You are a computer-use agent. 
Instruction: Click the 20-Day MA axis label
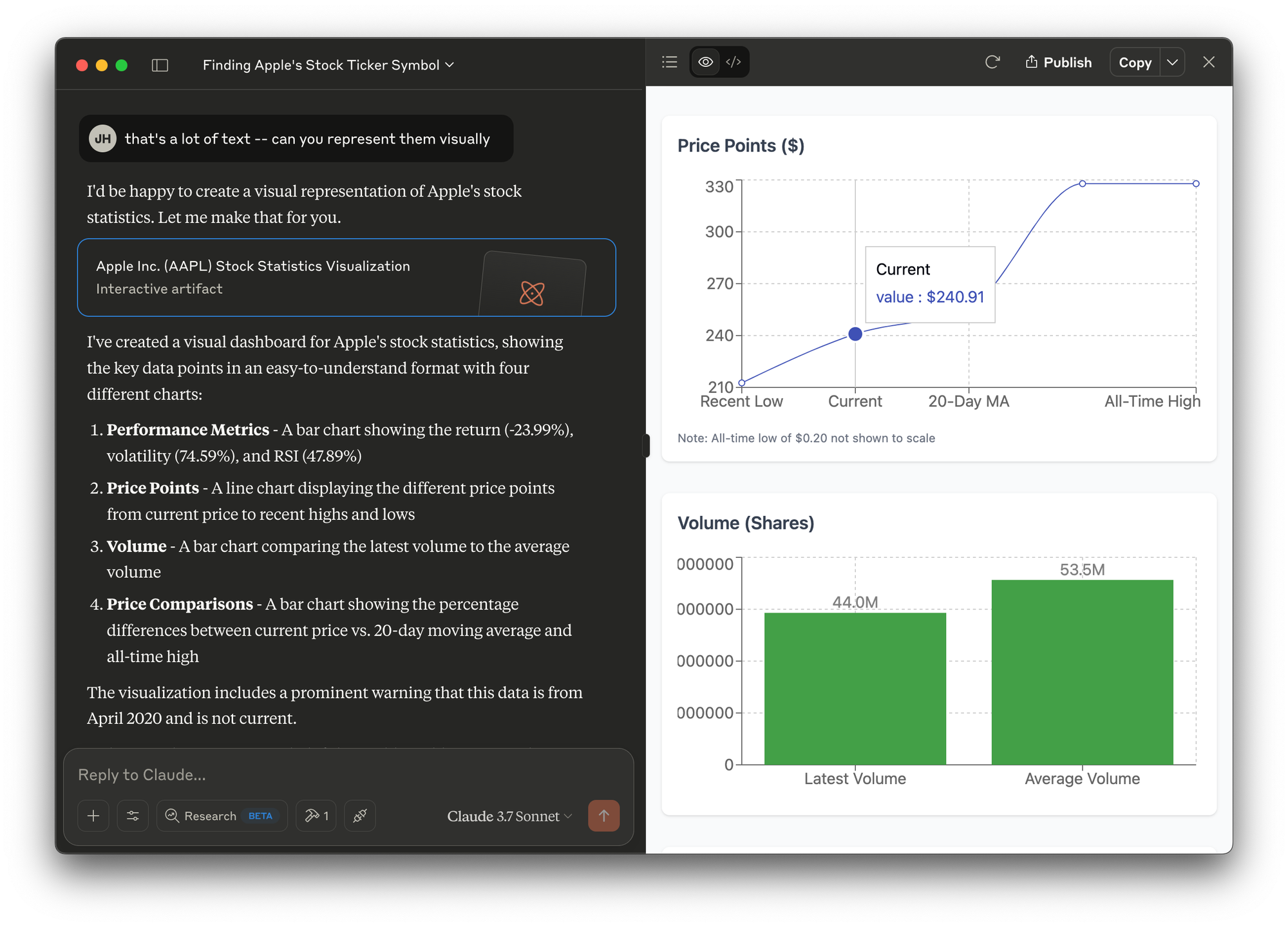969,401
